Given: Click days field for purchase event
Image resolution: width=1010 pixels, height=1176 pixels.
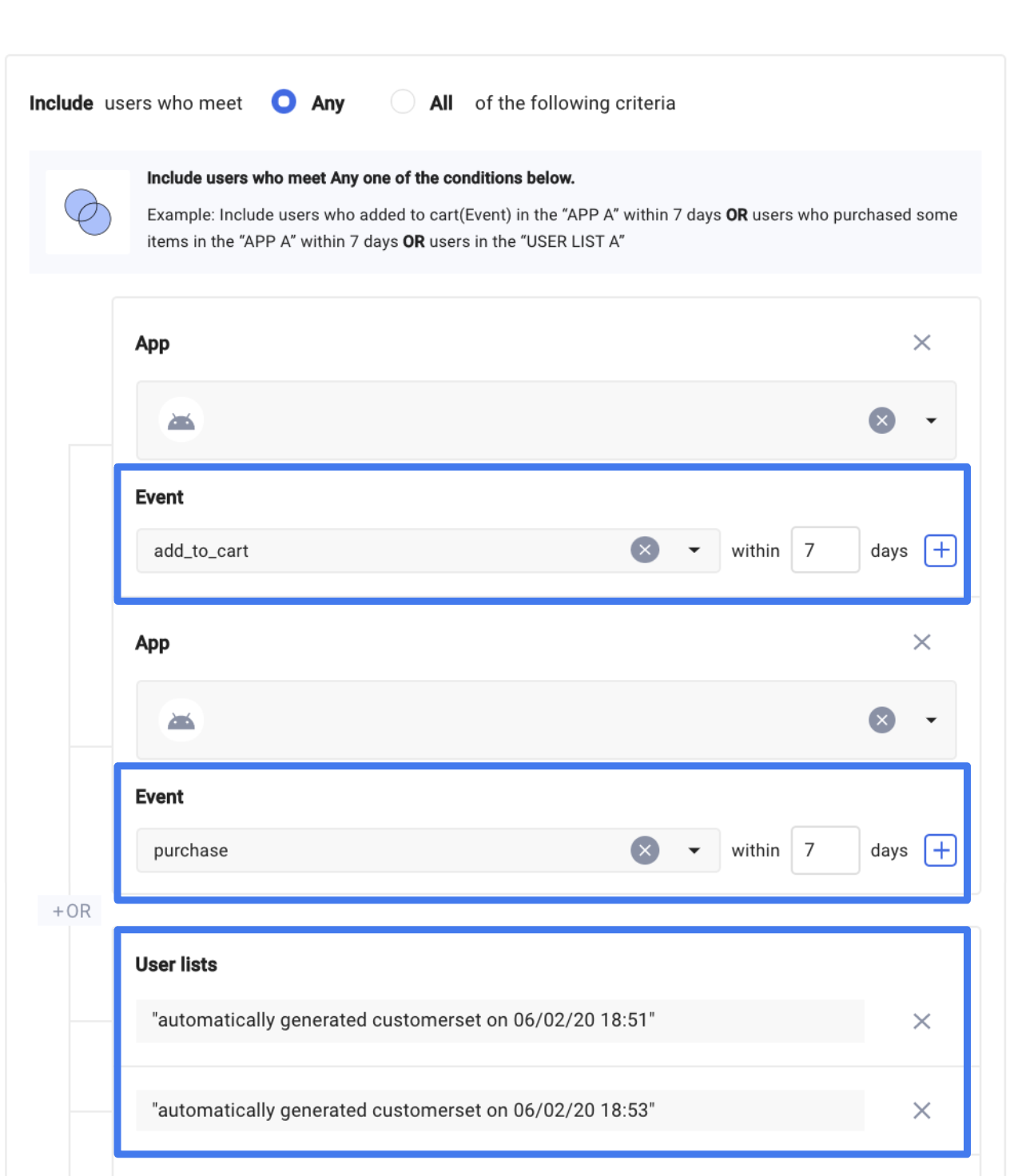Looking at the screenshot, I should point(825,850).
